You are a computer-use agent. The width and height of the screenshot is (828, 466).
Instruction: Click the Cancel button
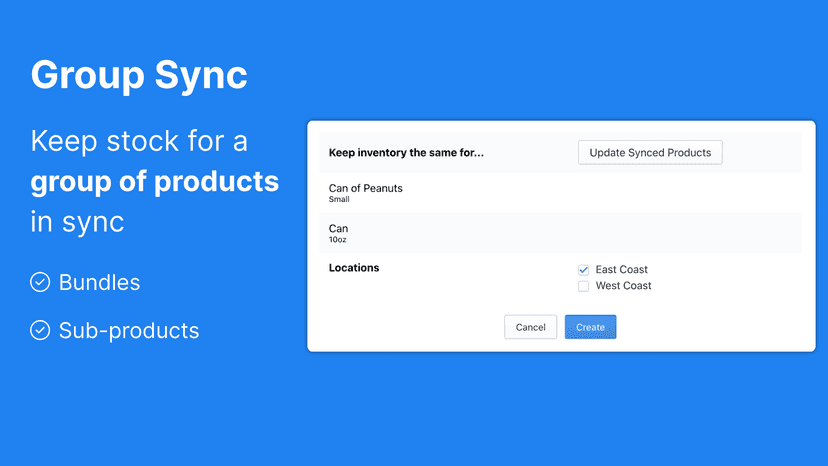click(530, 327)
